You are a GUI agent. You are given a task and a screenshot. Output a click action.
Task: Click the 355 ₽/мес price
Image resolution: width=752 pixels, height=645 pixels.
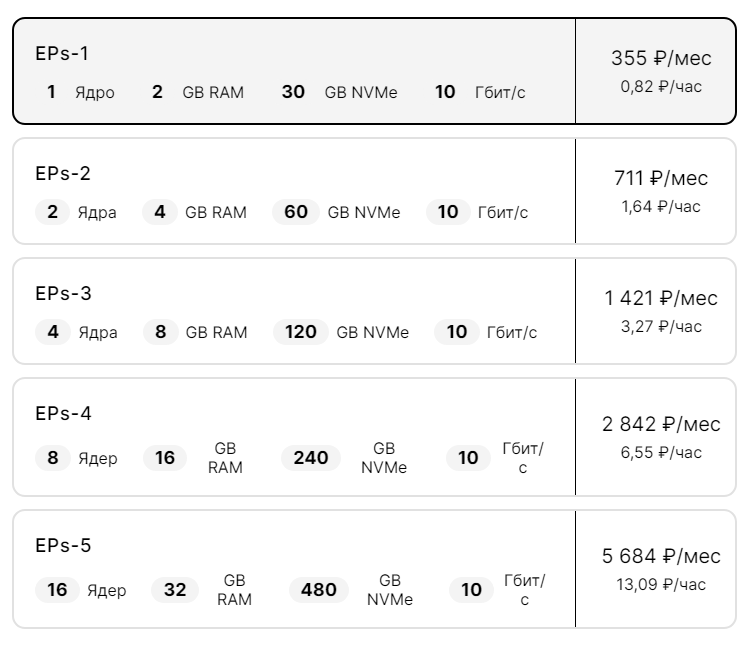point(661,58)
